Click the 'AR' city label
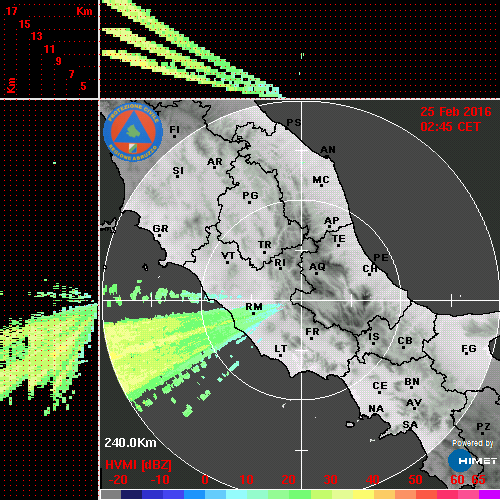This screenshot has height=500, width=500. click(215, 162)
